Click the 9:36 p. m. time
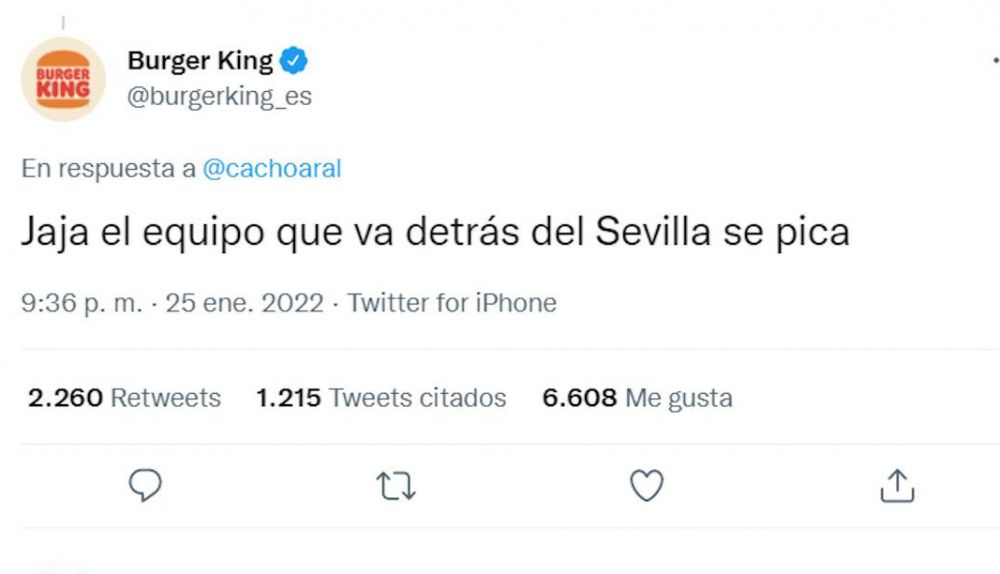 coord(81,303)
